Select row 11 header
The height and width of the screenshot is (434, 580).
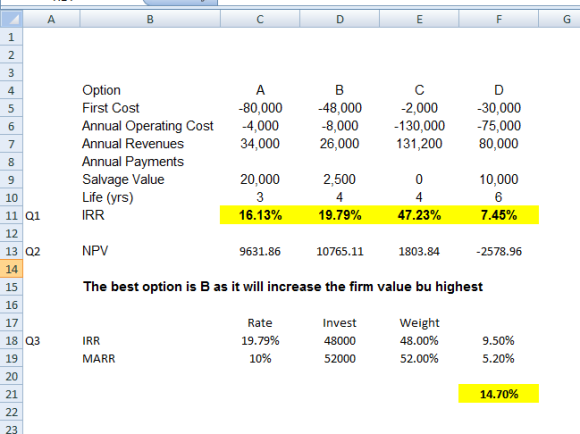(11, 215)
